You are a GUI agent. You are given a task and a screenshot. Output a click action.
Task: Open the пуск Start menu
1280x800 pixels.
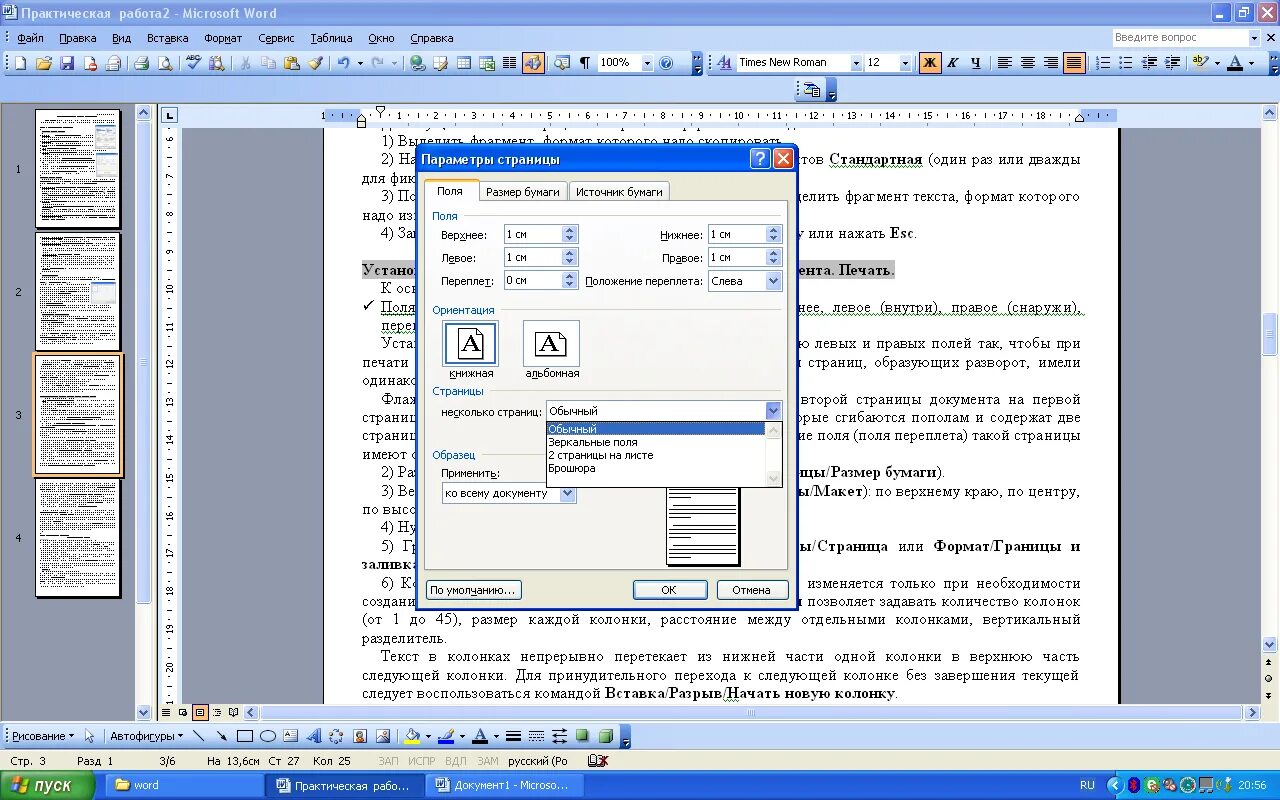pos(47,785)
